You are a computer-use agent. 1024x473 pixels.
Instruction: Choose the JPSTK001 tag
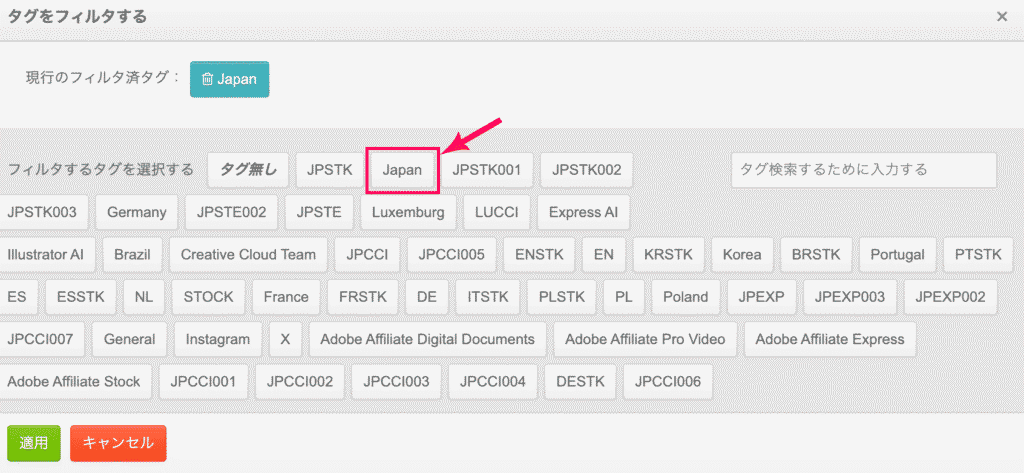[487, 170]
